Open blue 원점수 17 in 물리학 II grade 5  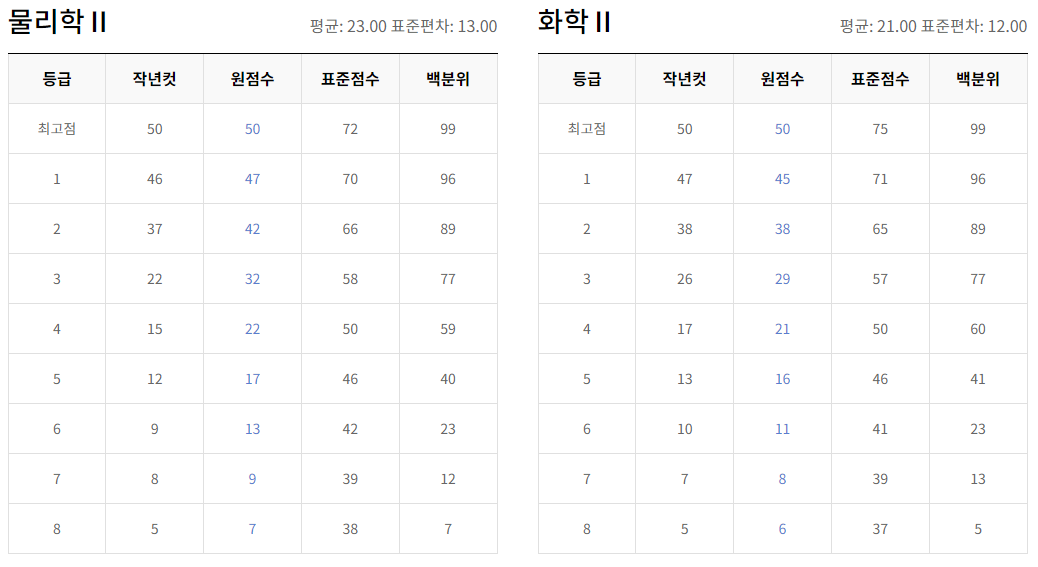(x=252, y=379)
